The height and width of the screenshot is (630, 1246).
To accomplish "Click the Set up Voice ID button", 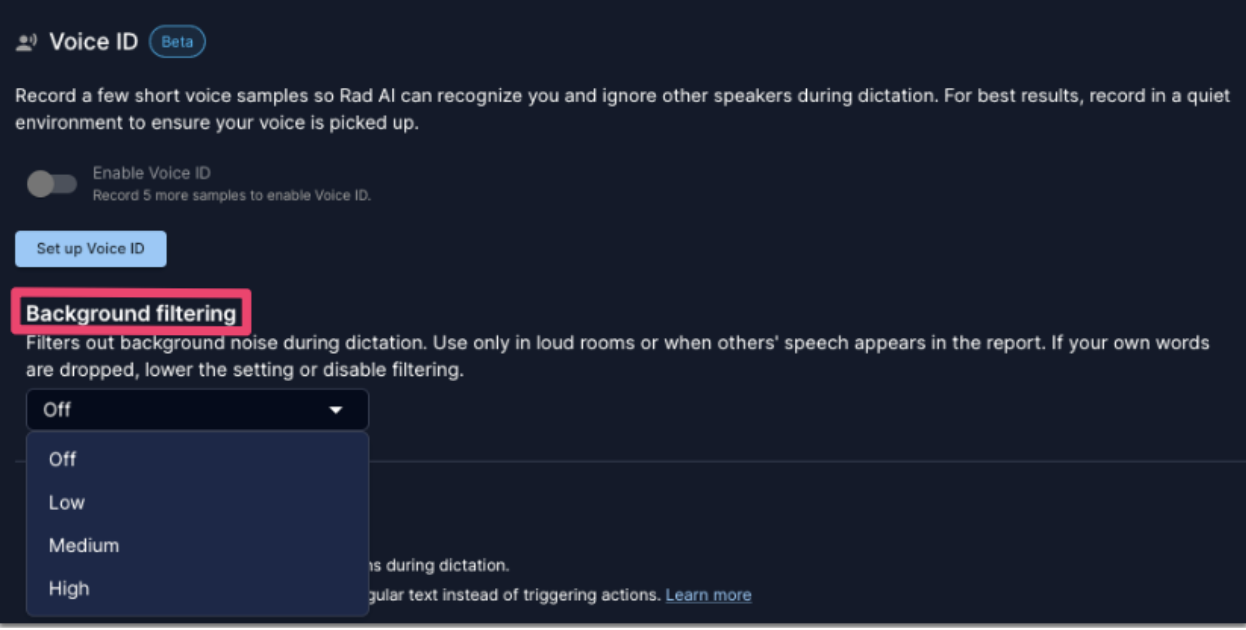I will [x=91, y=249].
